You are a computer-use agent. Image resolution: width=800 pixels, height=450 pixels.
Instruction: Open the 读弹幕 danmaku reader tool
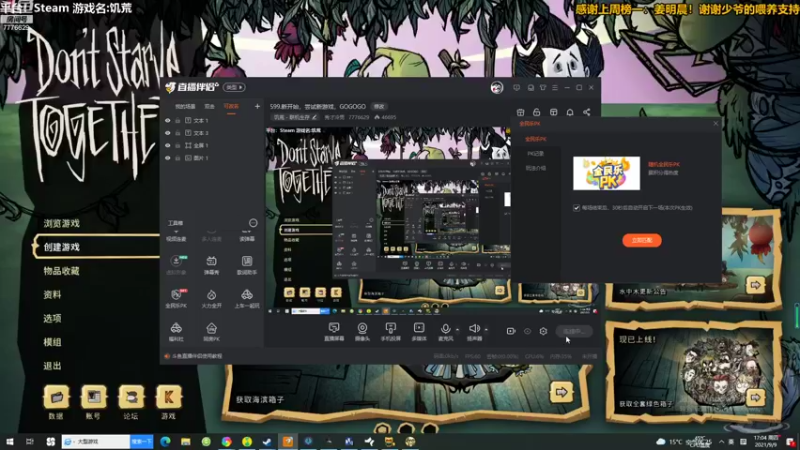coord(247,235)
